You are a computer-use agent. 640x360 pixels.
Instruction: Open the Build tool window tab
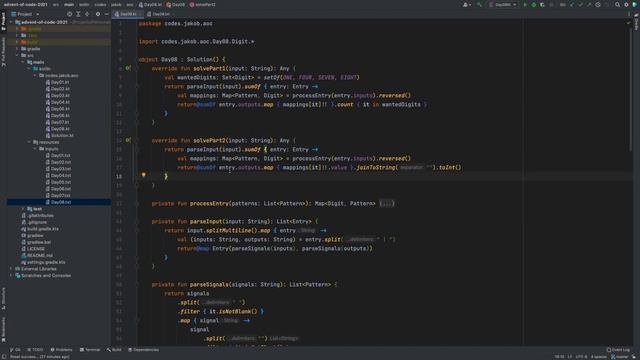(x=114, y=350)
